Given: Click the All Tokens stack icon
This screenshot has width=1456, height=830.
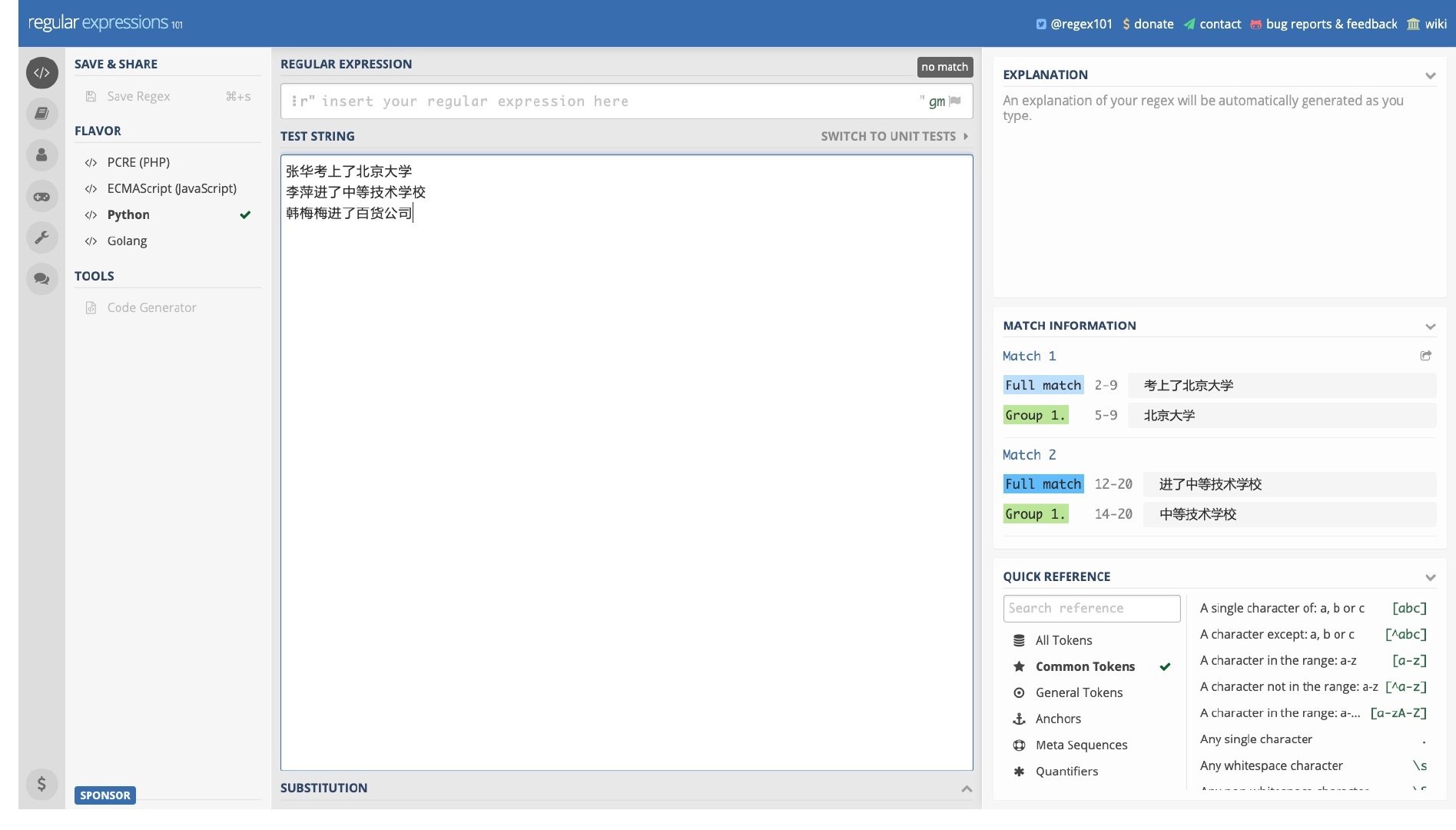Looking at the screenshot, I should click(x=1019, y=640).
